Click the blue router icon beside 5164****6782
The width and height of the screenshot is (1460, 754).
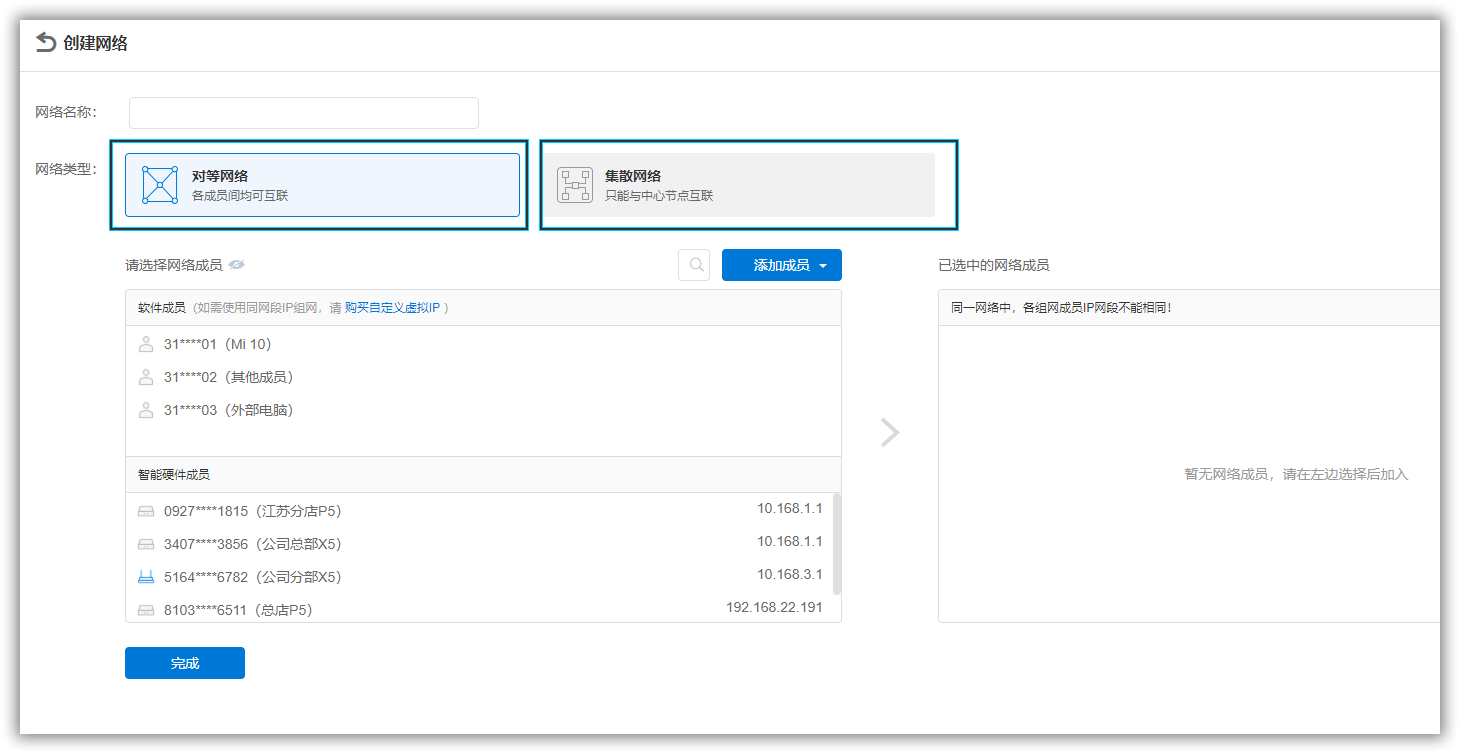[x=146, y=576]
